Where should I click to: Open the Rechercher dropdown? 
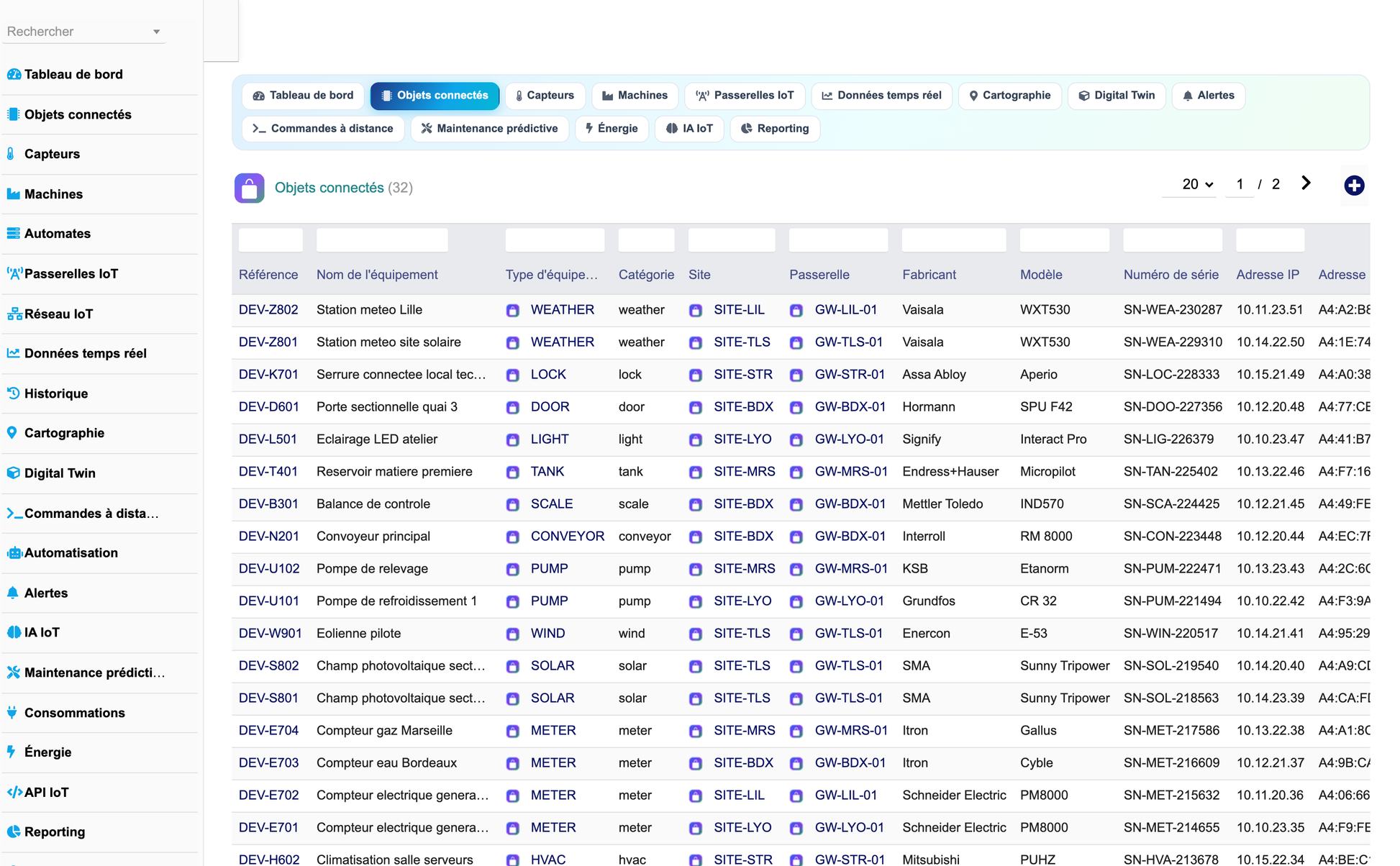coord(83,32)
